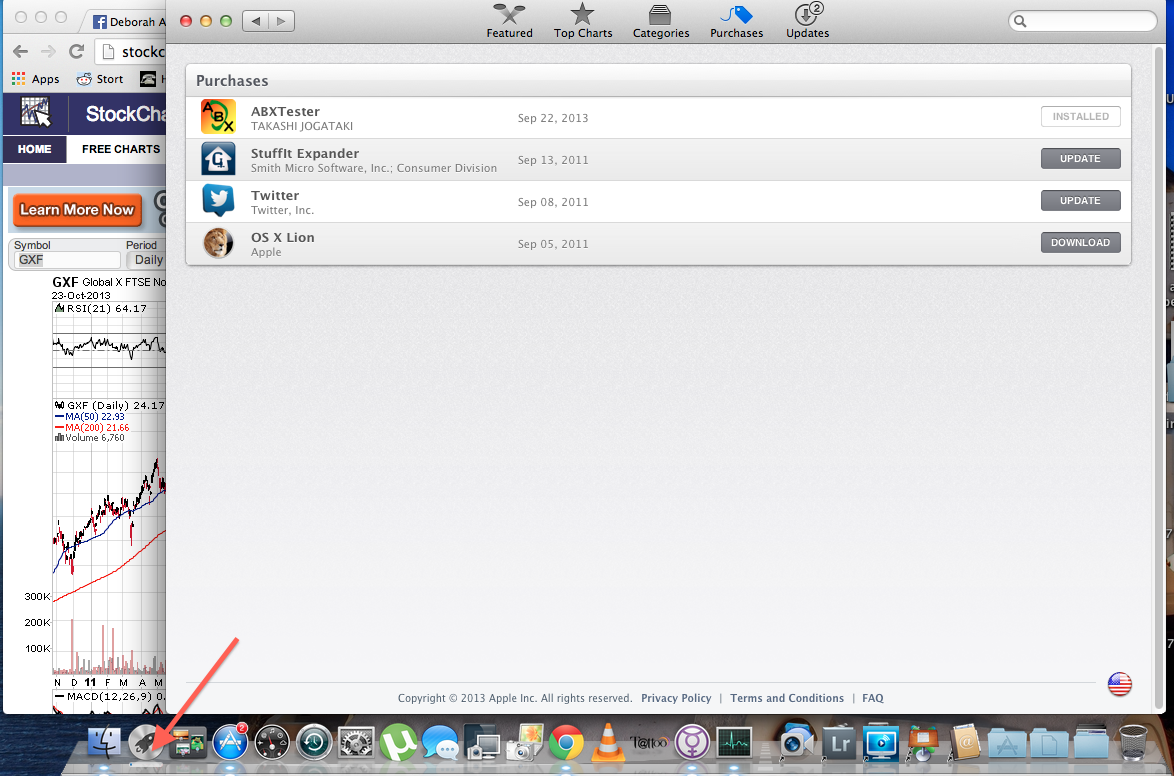Click the Symbol field containing GXF
The height and width of the screenshot is (776, 1174).
(x=67, y=260)
